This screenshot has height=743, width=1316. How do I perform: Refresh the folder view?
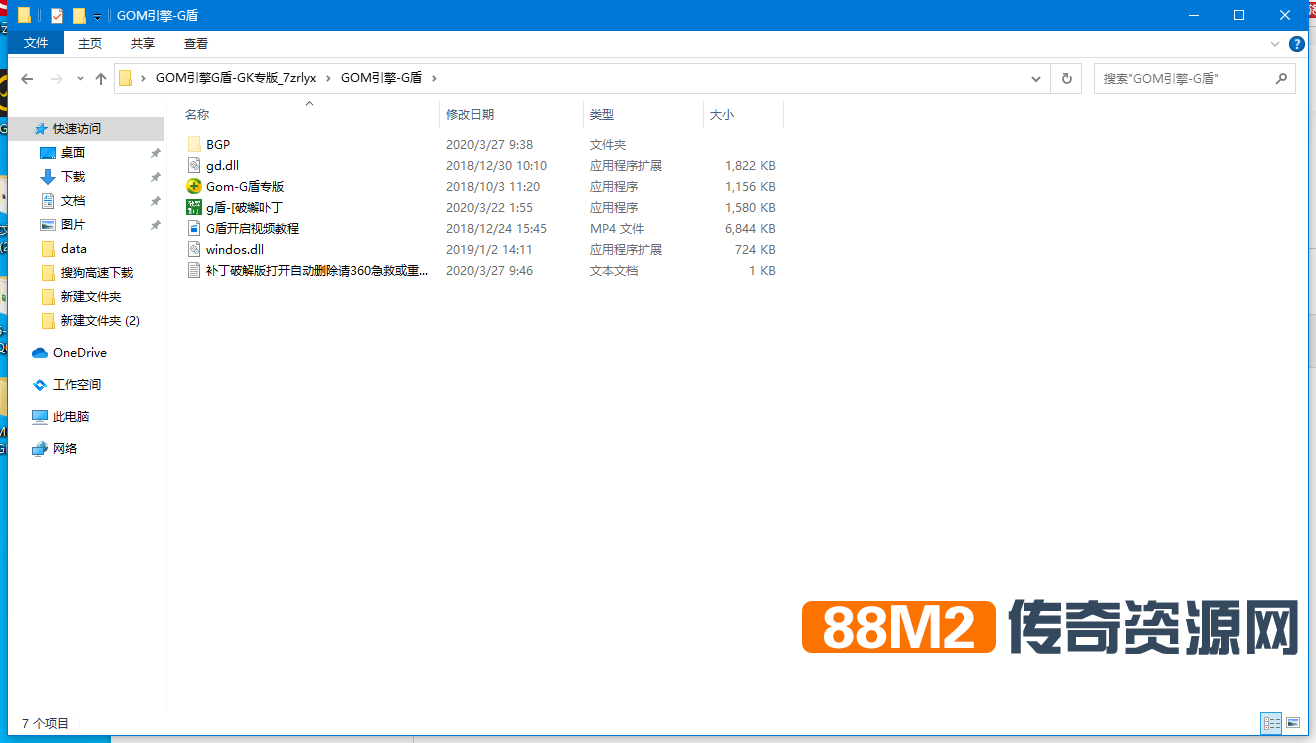click(1067, 78)
